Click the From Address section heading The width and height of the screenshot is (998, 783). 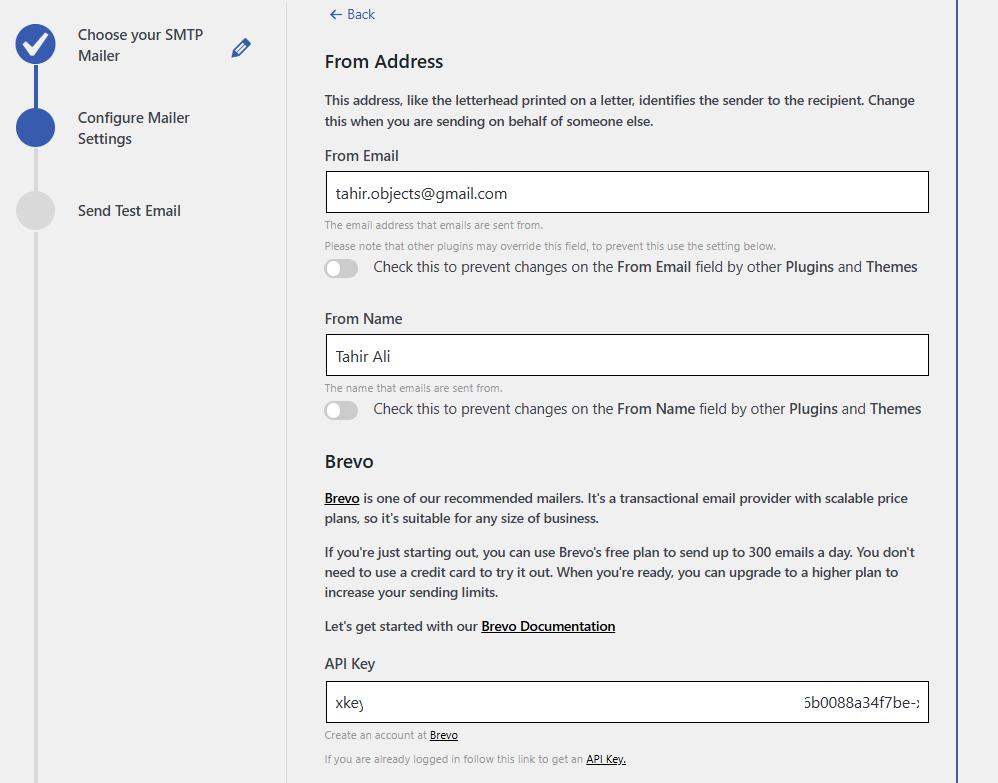coord(382,61)
